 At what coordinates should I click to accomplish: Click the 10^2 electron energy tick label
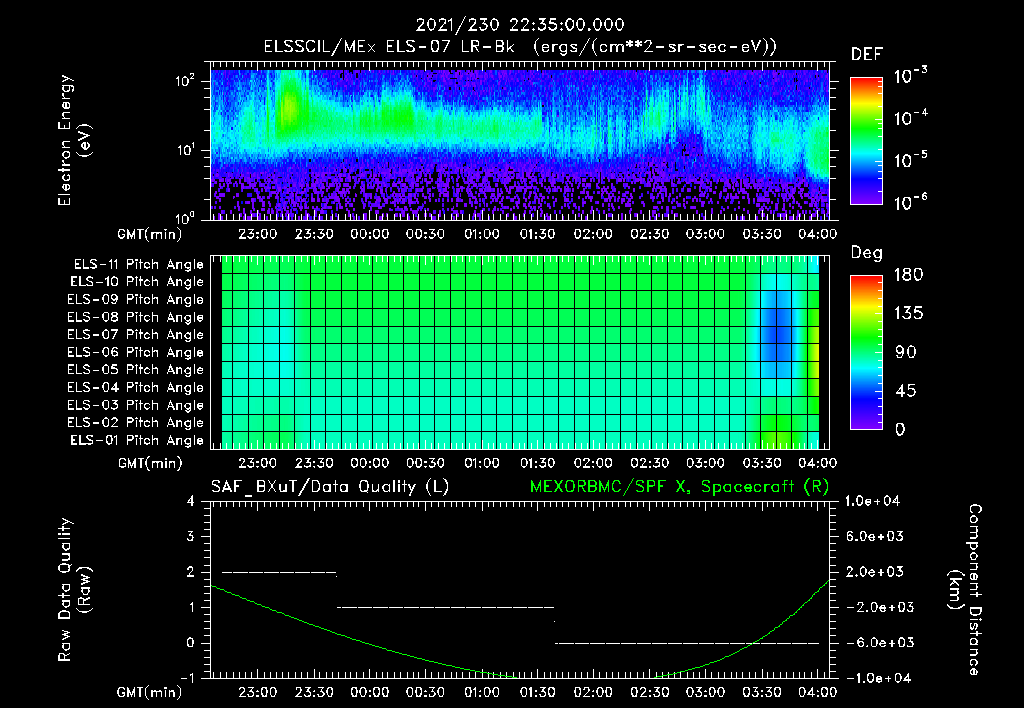tap(185, 82)
